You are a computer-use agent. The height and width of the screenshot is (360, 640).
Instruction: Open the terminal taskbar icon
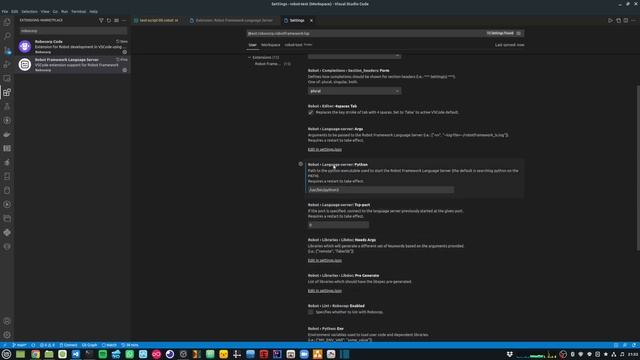coord(89,354)
